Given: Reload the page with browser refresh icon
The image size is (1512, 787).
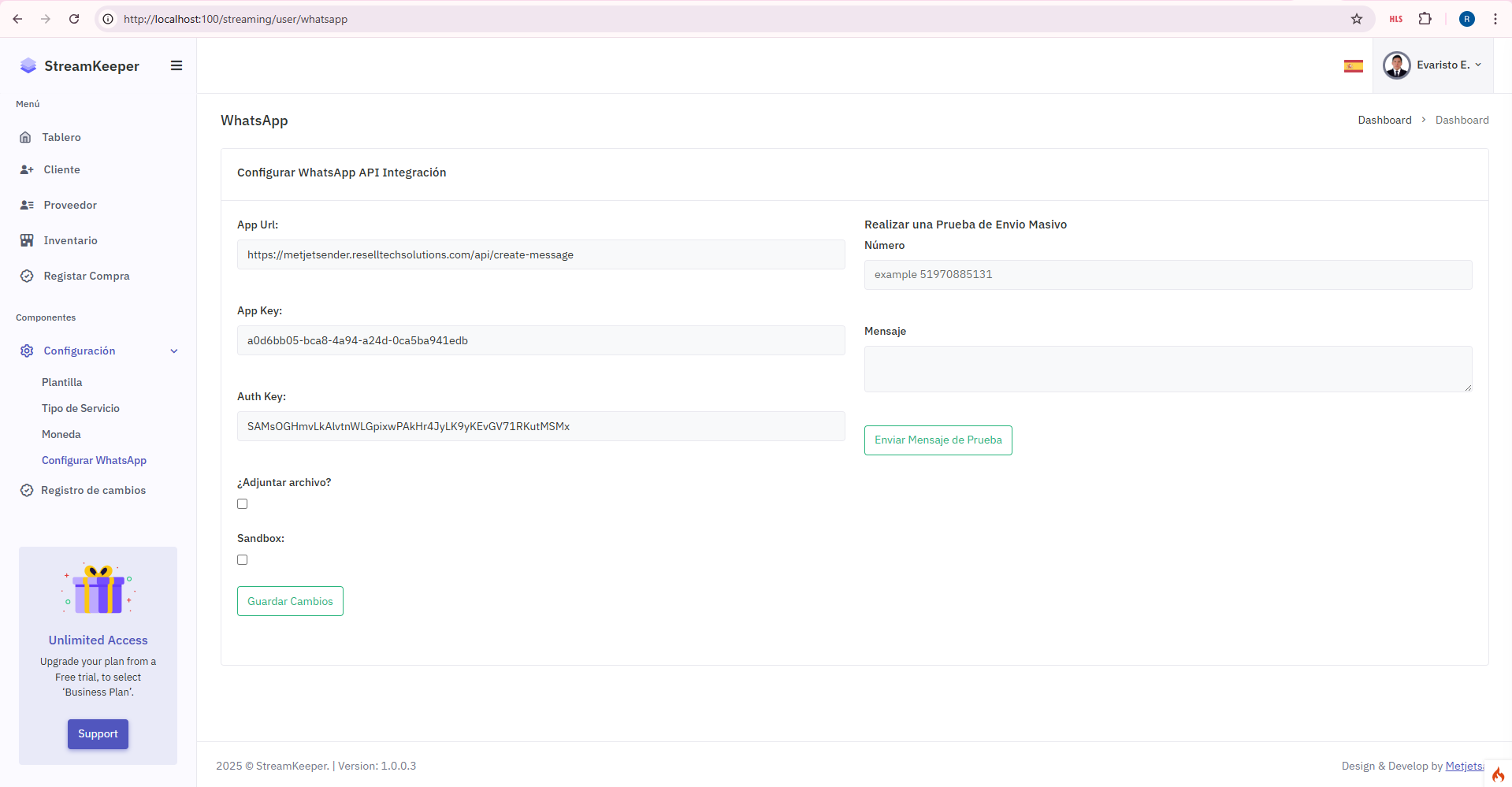Looking at the screenshot, I should (x=74, y=19).
